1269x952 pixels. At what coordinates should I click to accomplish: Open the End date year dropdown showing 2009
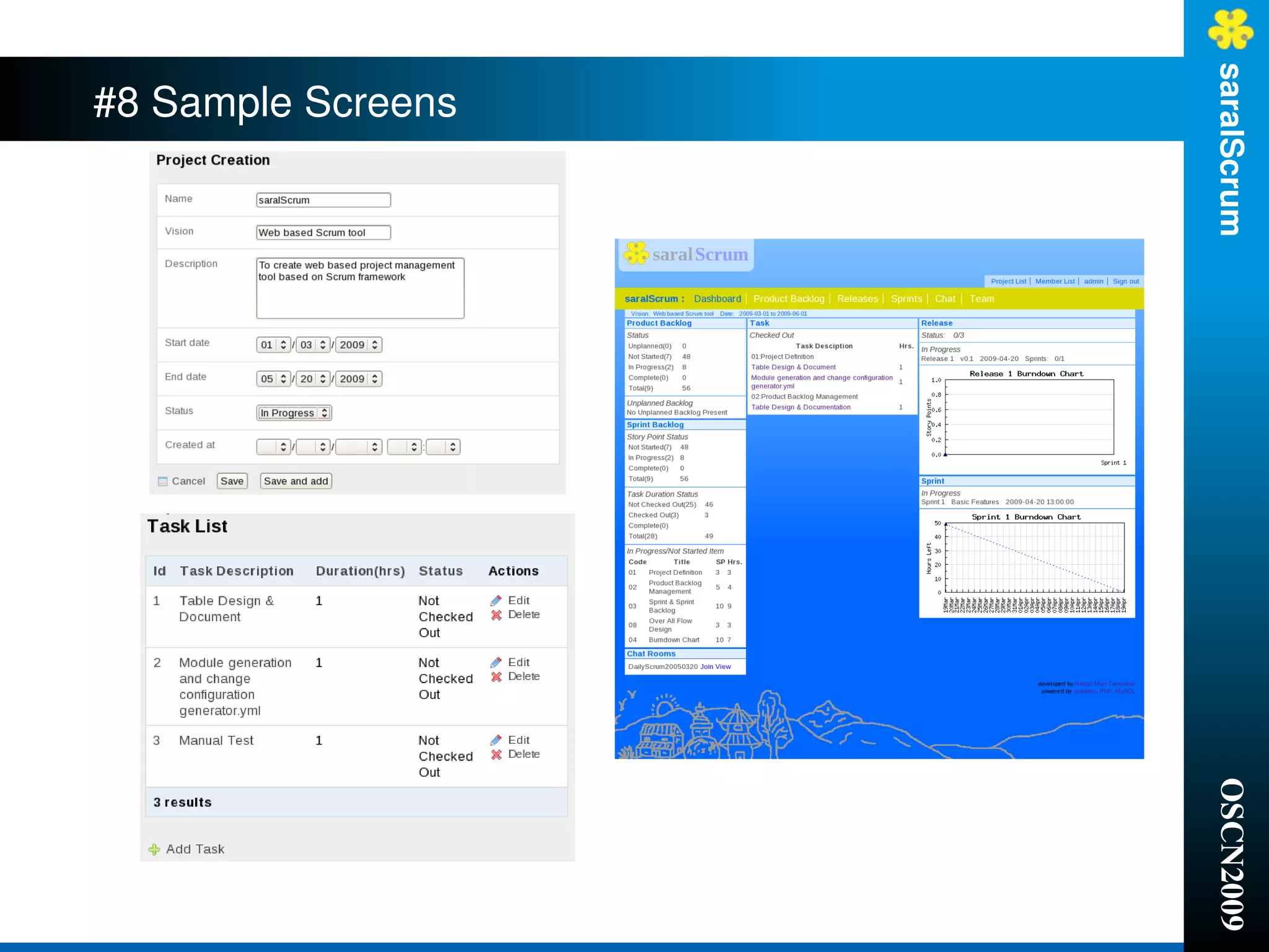[x=359, y=378]
